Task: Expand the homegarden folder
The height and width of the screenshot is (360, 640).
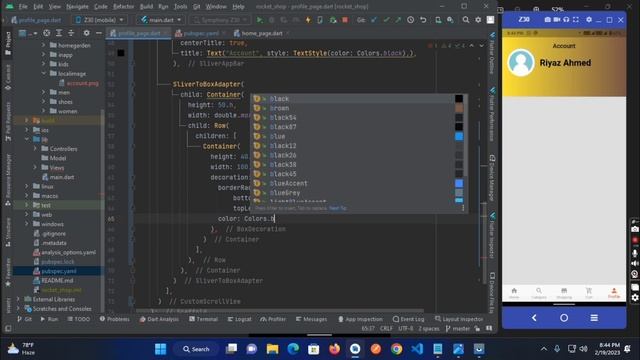Action: point(43,45)
